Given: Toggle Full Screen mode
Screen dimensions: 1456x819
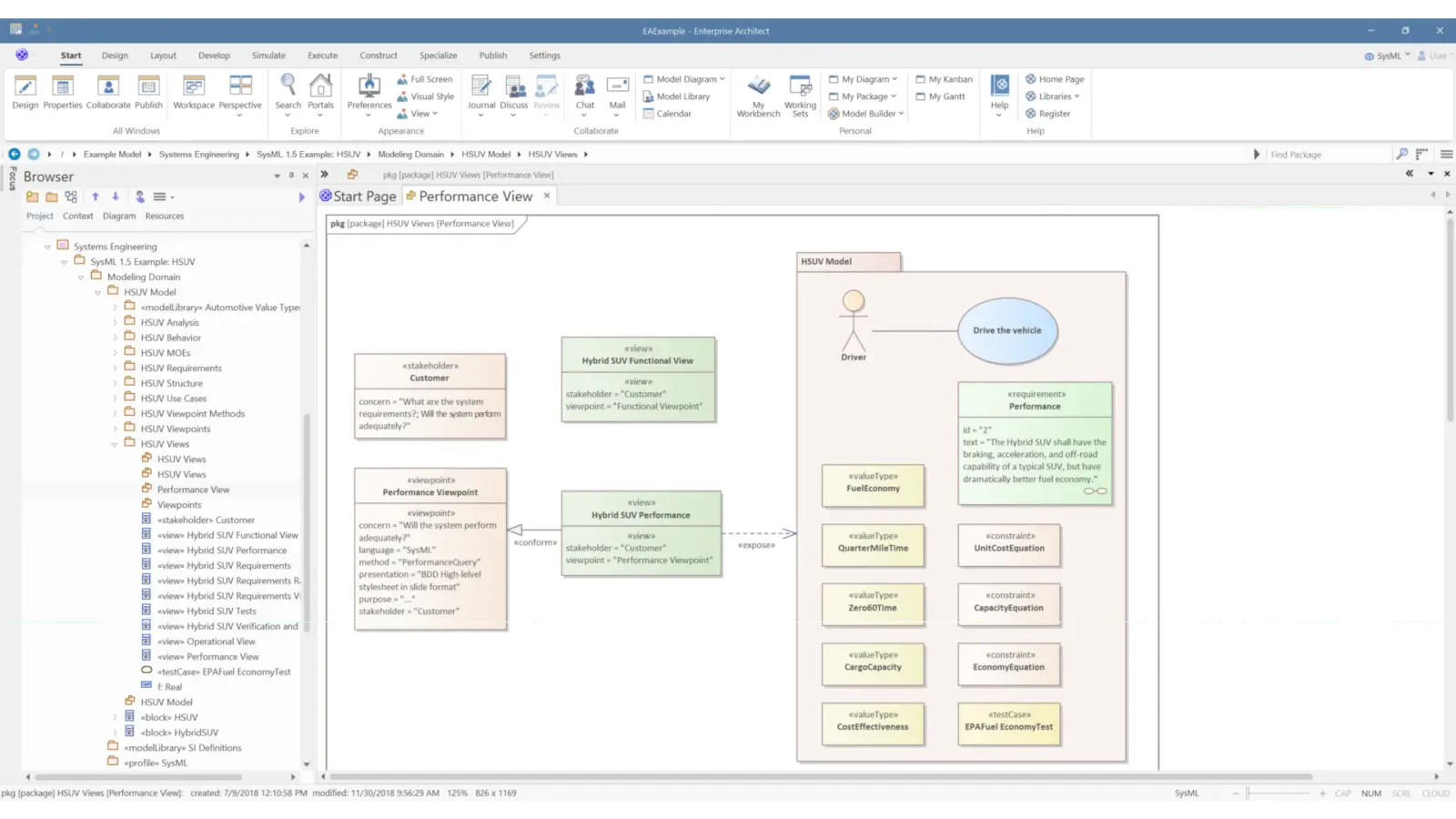Looking at the screenshot, I should click(x=425, y=78).
